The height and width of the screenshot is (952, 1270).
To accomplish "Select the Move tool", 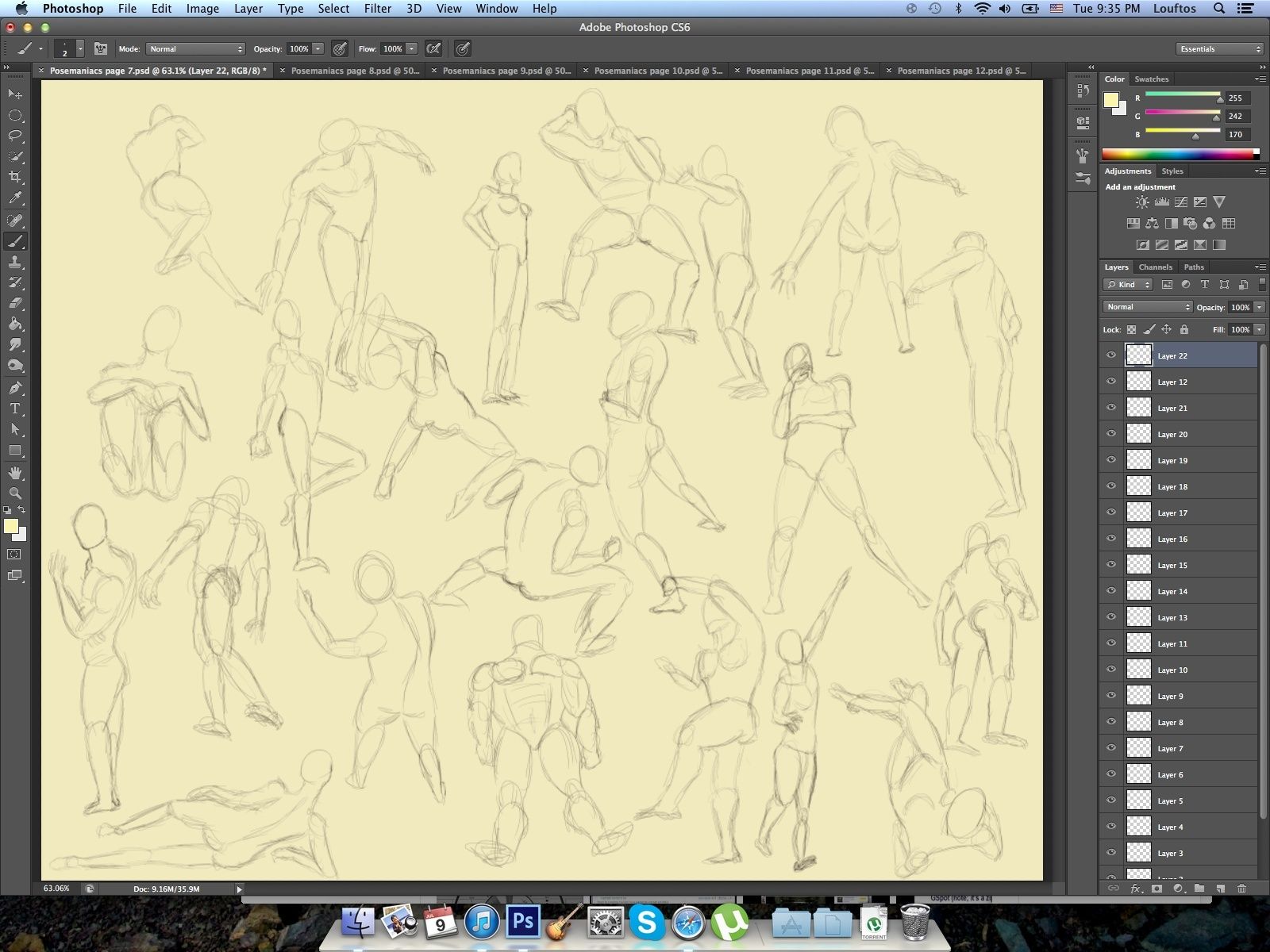I will pos(15,94).
